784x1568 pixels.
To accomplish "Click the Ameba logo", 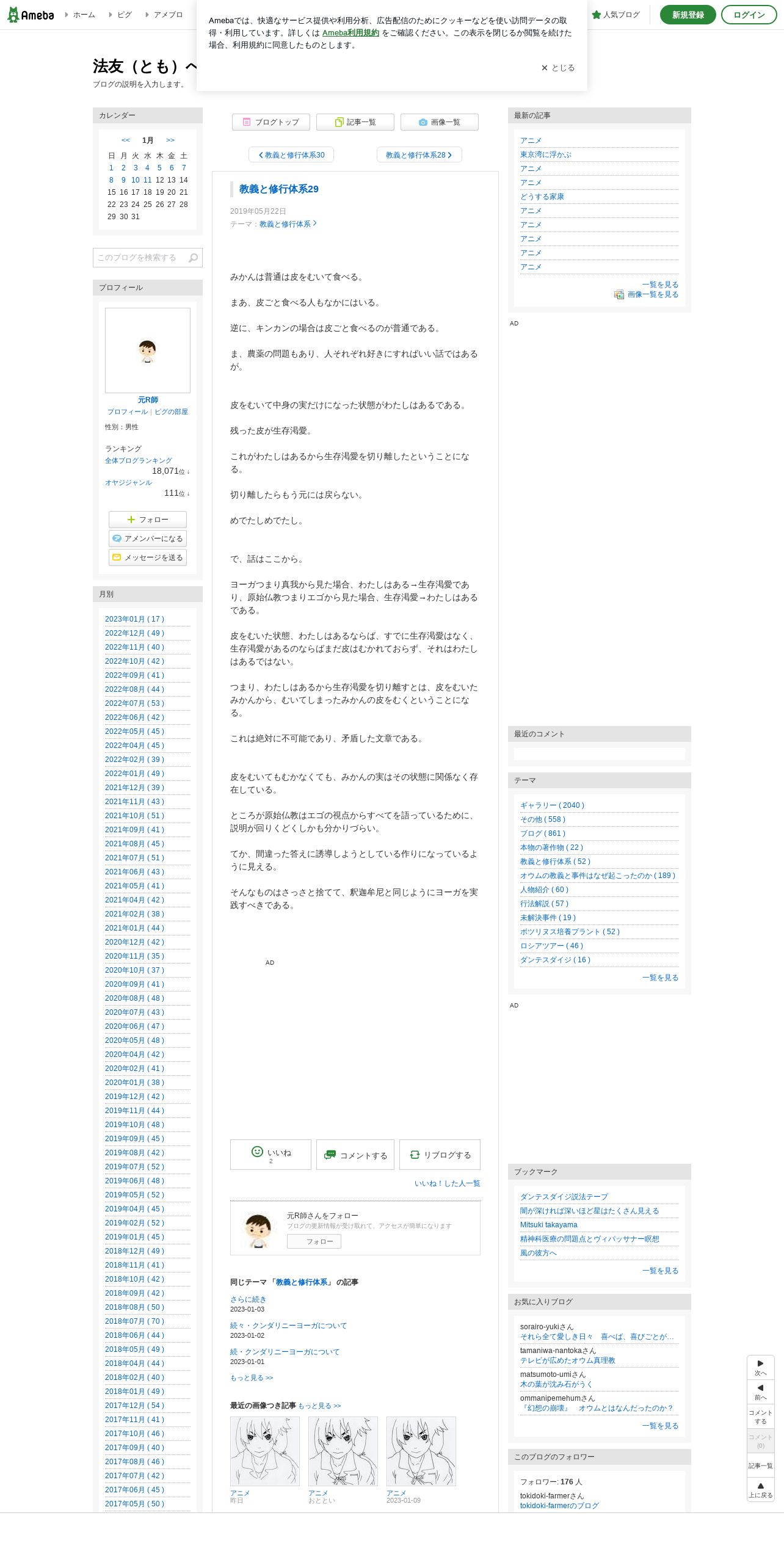I will click(x=31, y=15).
